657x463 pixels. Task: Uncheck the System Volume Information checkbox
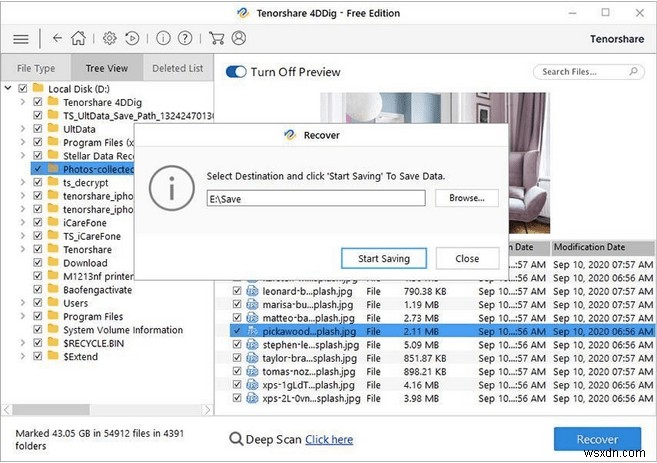tap(38, 330)
